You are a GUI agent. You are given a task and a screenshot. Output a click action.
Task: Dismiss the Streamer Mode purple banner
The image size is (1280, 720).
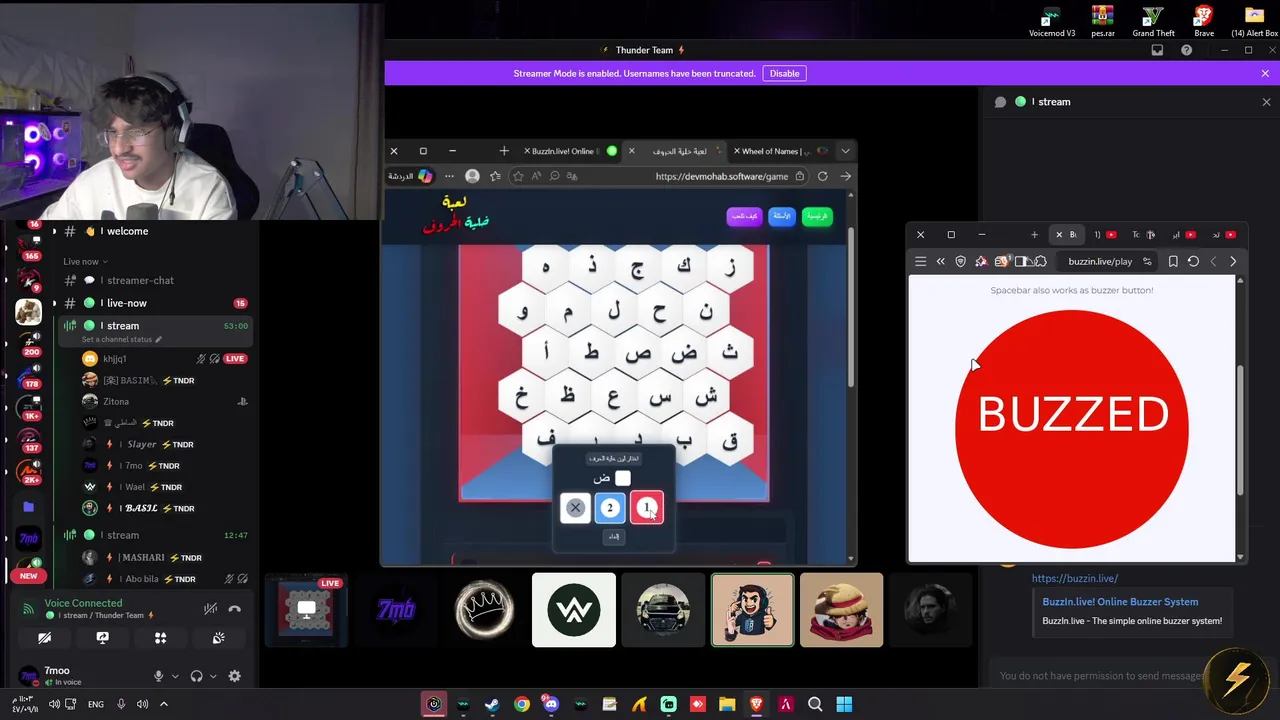[x=1265, y=73]
